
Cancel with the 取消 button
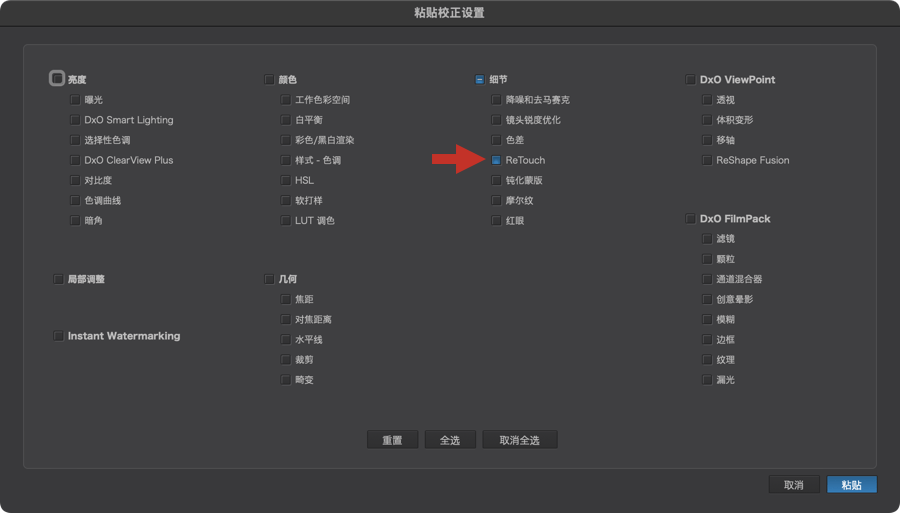point(794,484)
